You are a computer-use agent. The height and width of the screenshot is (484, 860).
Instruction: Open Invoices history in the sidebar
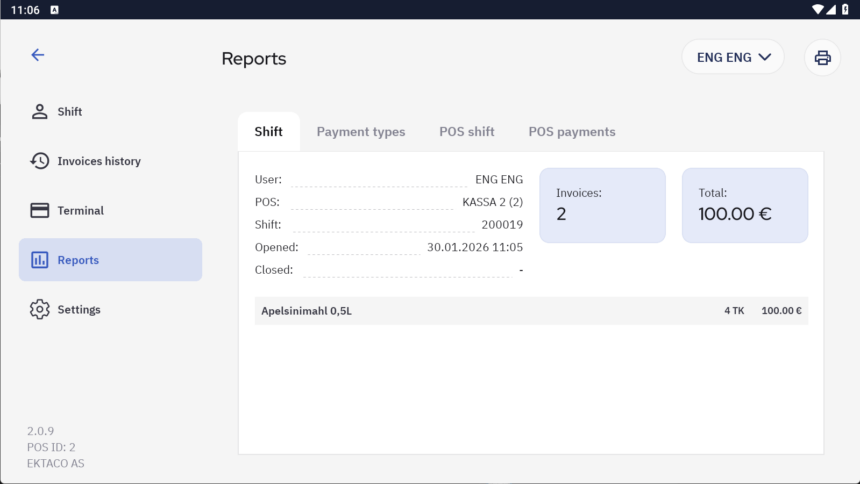[x=99, y=161]
